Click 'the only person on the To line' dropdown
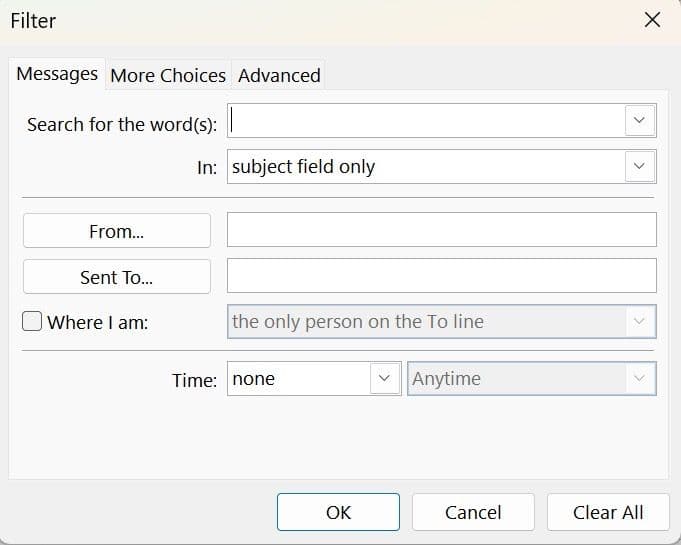 pyautogui.click(x=441, y=322)
